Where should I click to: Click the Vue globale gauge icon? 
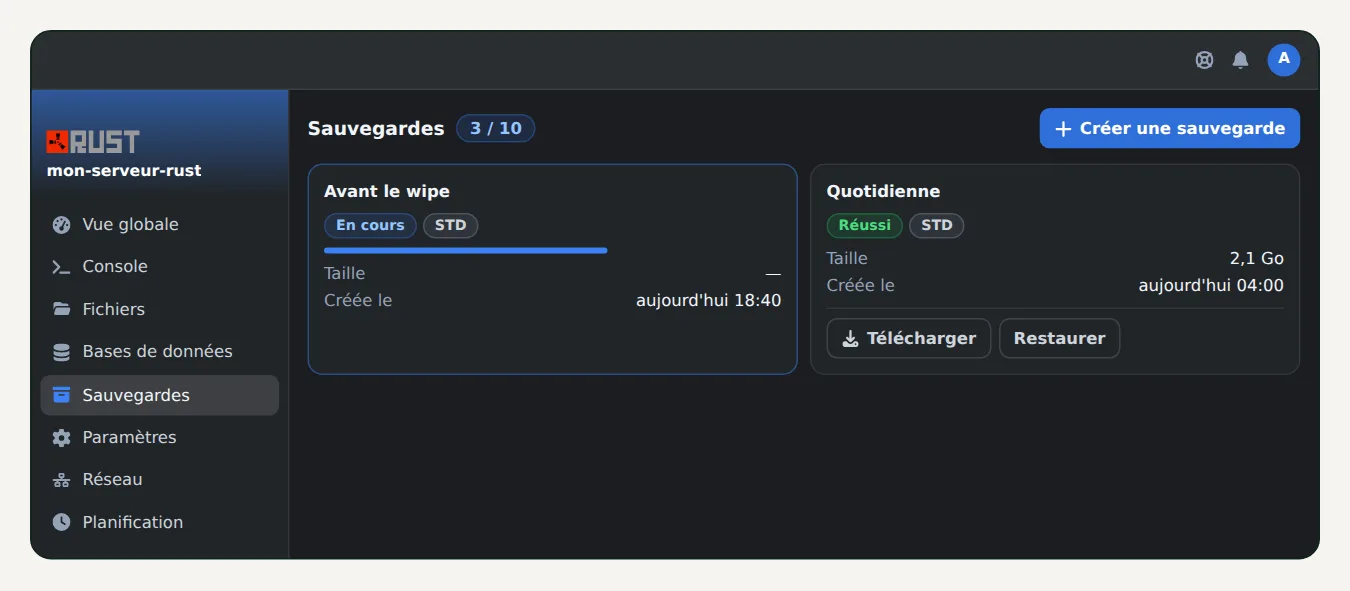coord(62,225)
